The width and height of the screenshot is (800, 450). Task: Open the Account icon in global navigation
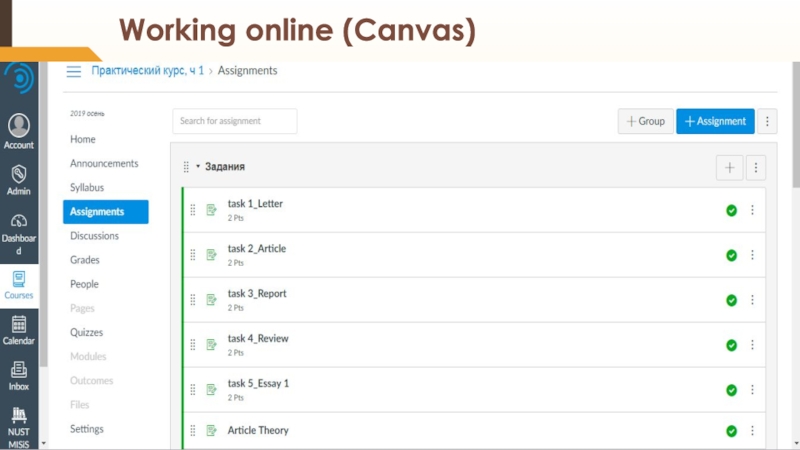pos(19,130)
